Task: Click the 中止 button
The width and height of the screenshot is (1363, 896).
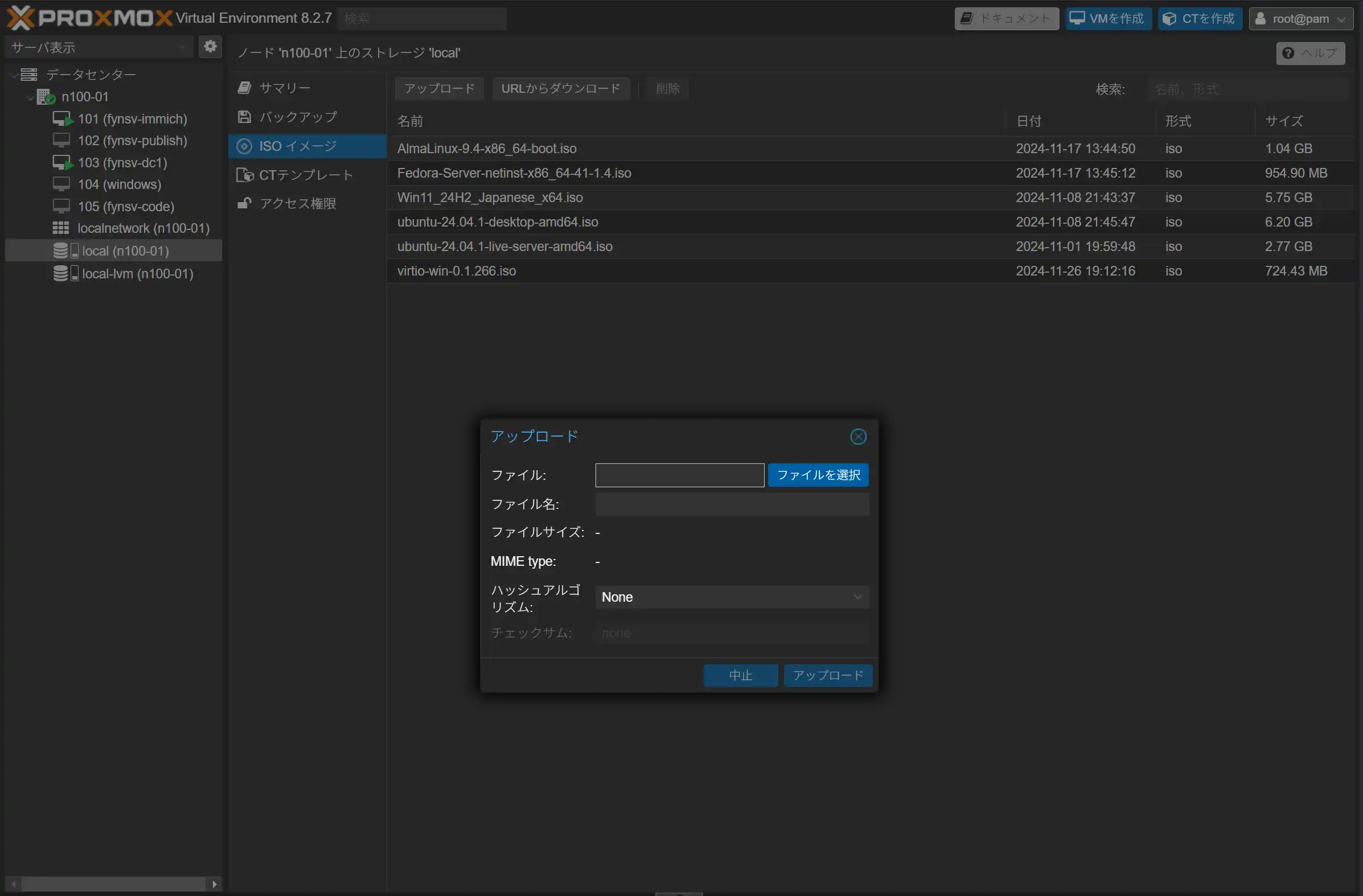Action: [740, 675]
